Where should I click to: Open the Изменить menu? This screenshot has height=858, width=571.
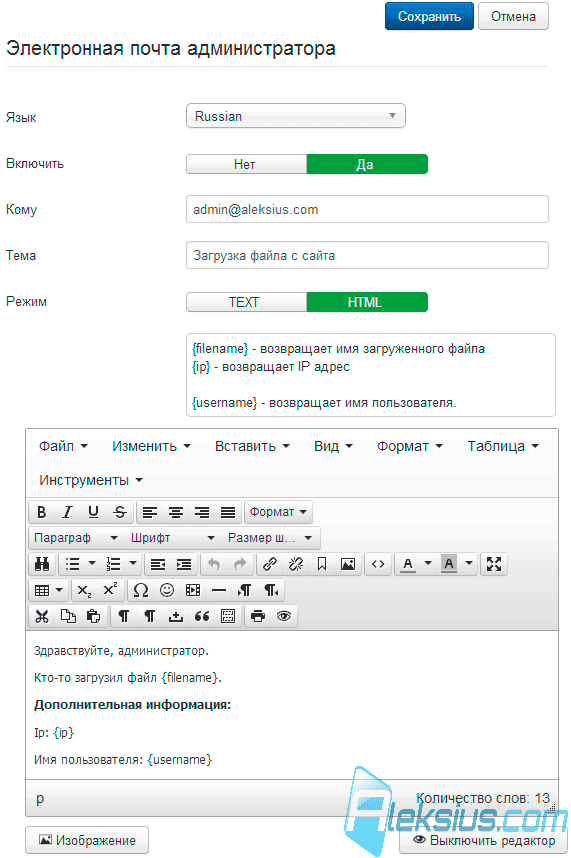pos(151,447)
